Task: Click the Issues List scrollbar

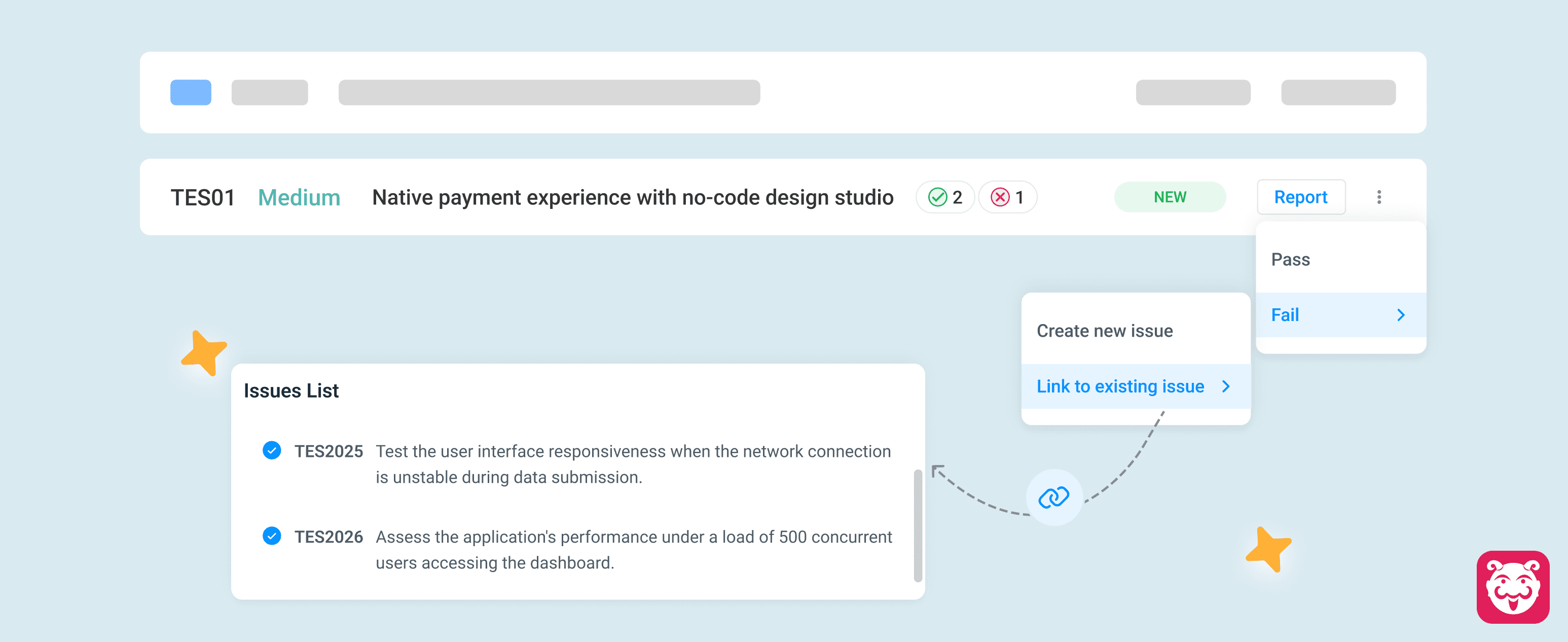Action: 917,525
